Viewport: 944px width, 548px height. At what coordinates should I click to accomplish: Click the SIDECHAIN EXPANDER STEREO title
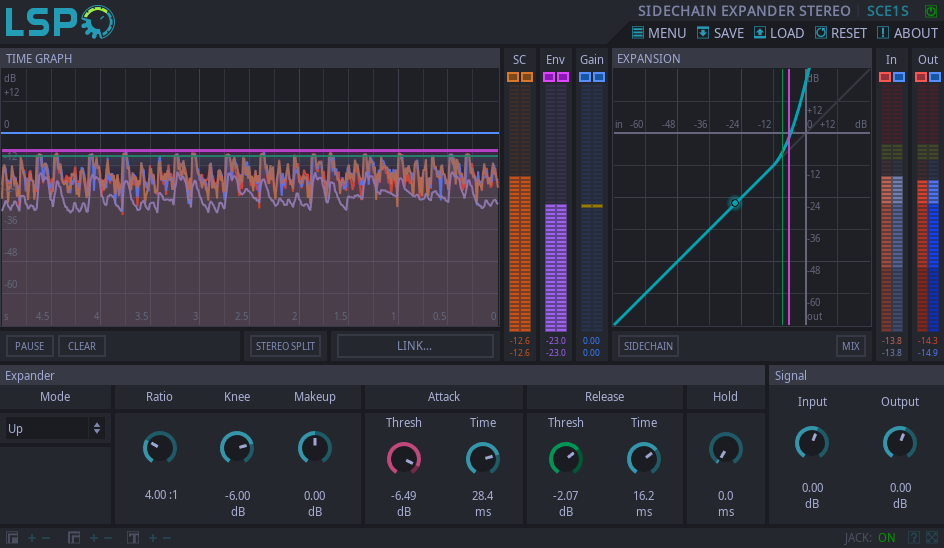point(744,11)
